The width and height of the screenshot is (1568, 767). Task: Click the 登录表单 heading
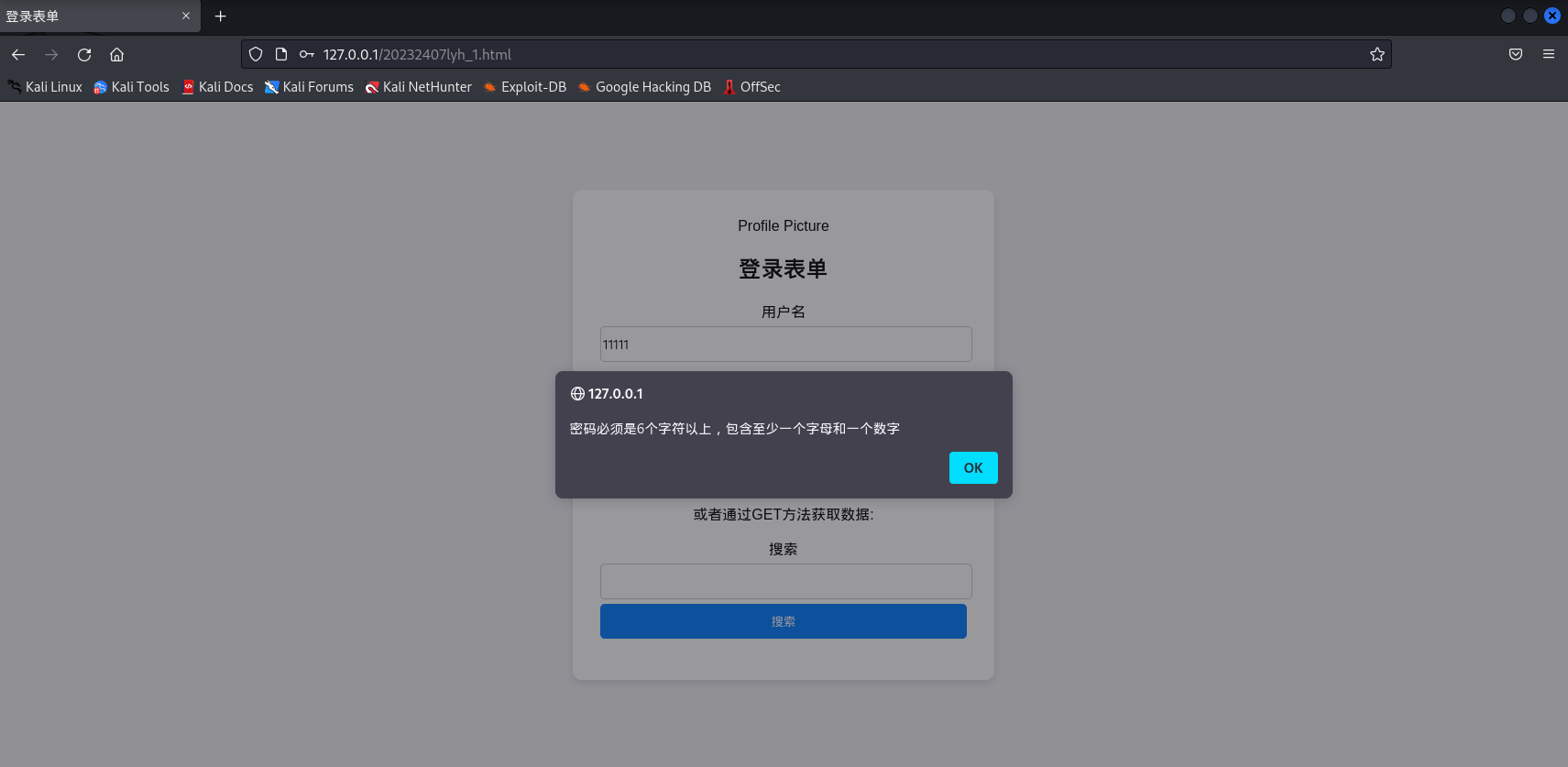click(784, 268)
